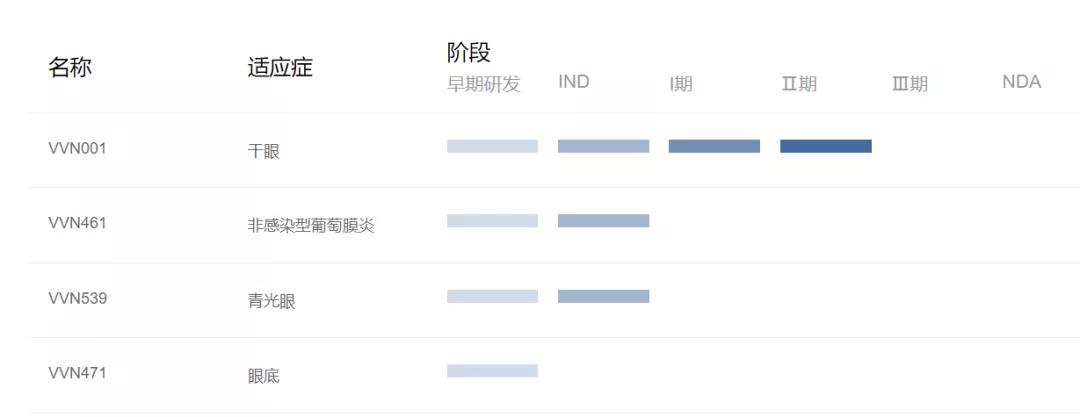Click the 干眼 indication text
Screen dimensions: 1080x417
pos(264,151)
